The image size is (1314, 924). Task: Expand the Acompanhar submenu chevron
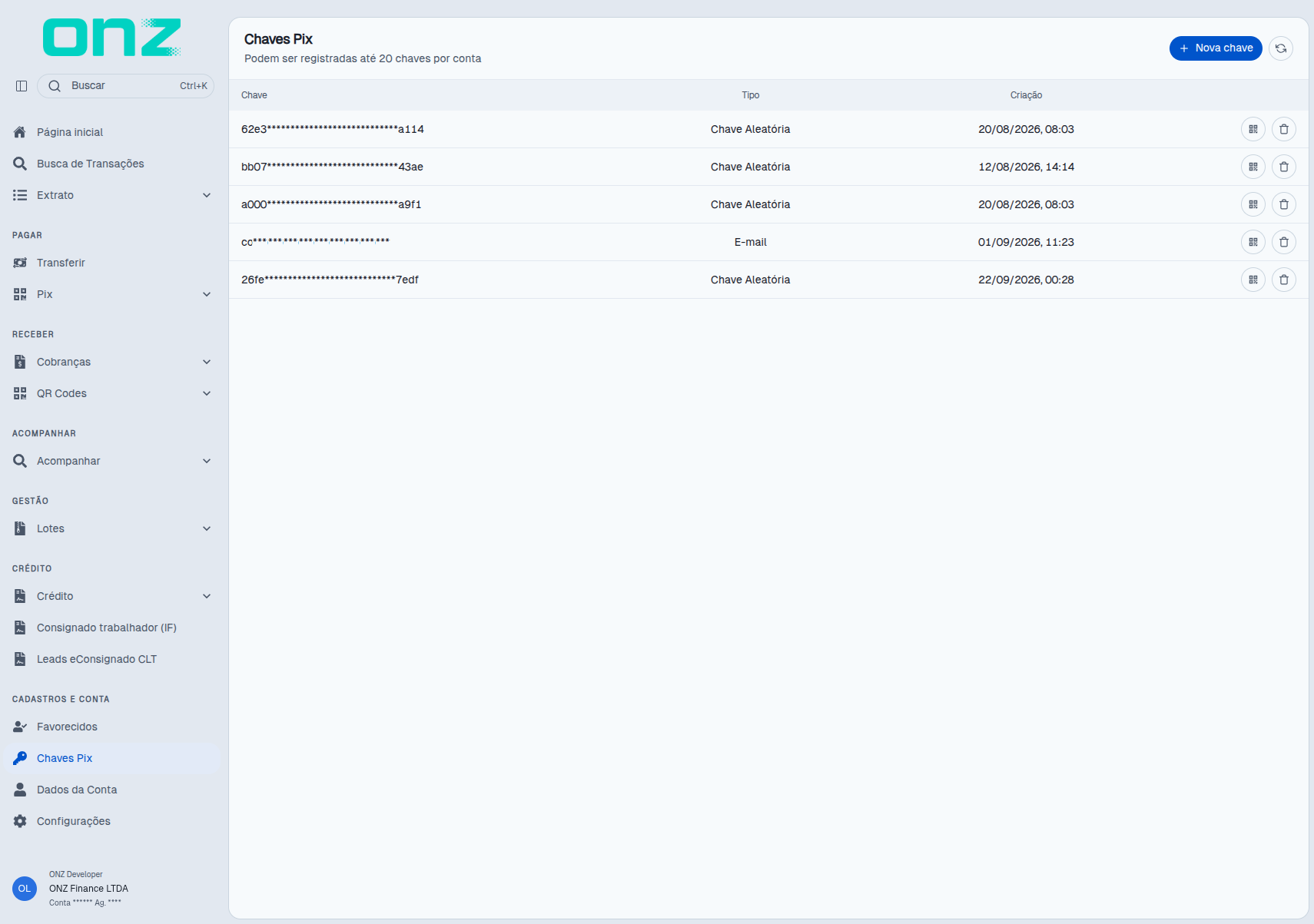pyautogui.click(x=207, y=461)
